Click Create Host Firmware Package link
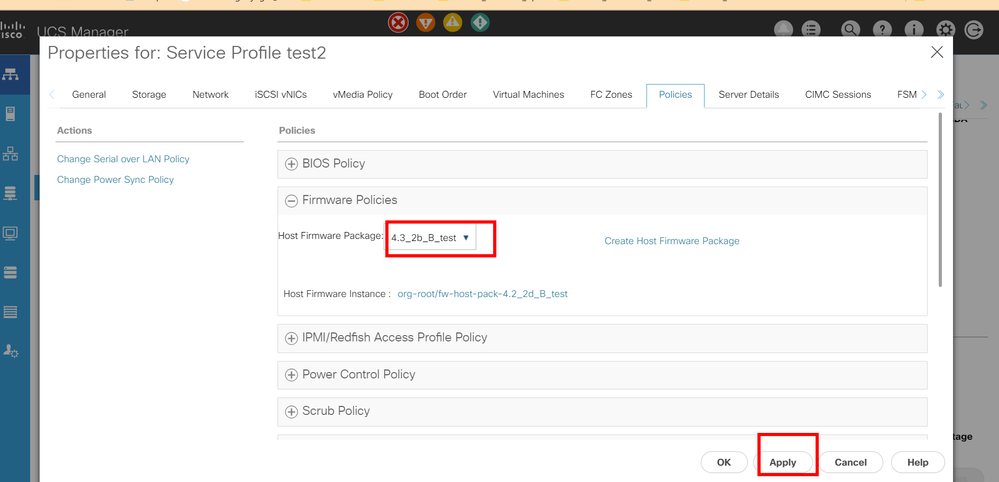Screen dimensions: 999x482 click(672, 241)
